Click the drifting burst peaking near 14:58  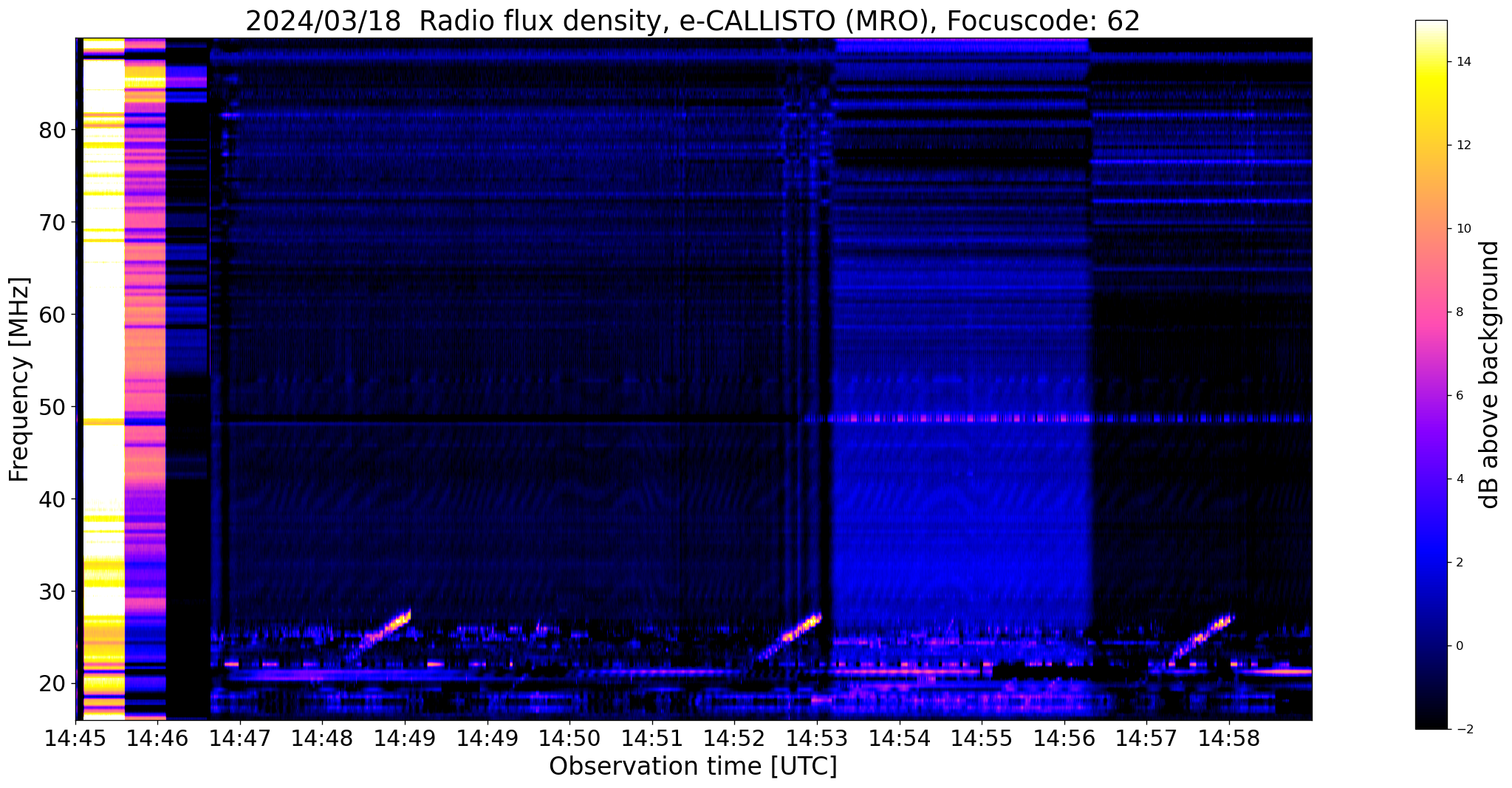[1203, 637]
